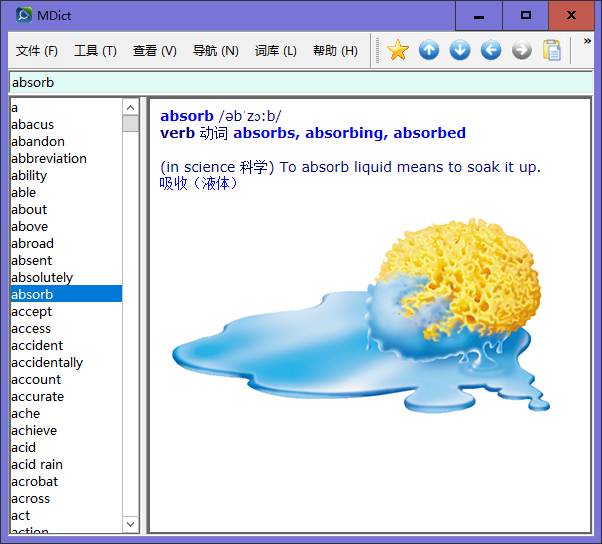Open the 查看 (V) menu
602x544 pixels.
point(154,51)
